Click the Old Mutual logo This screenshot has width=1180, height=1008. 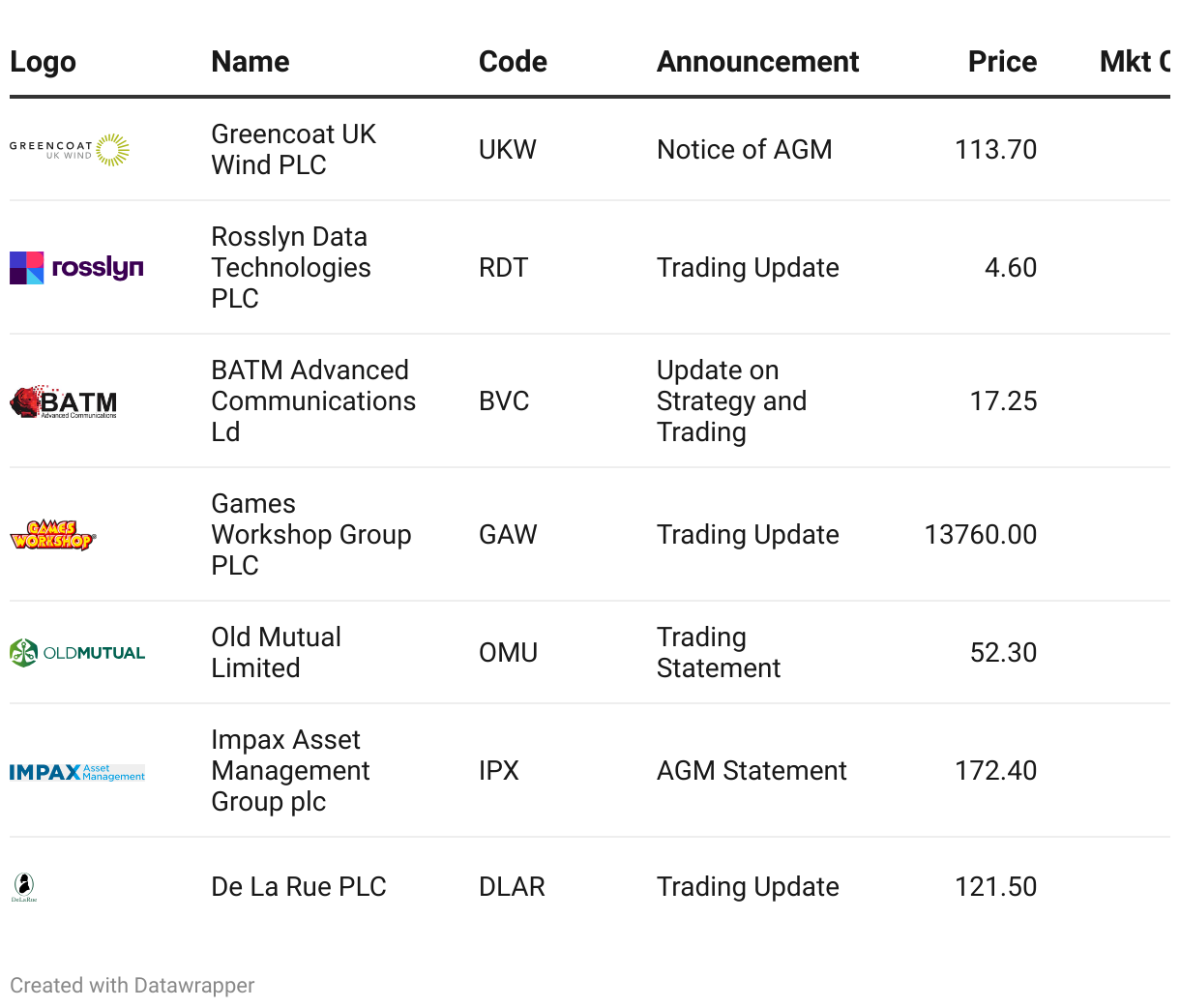click(77, 653)
